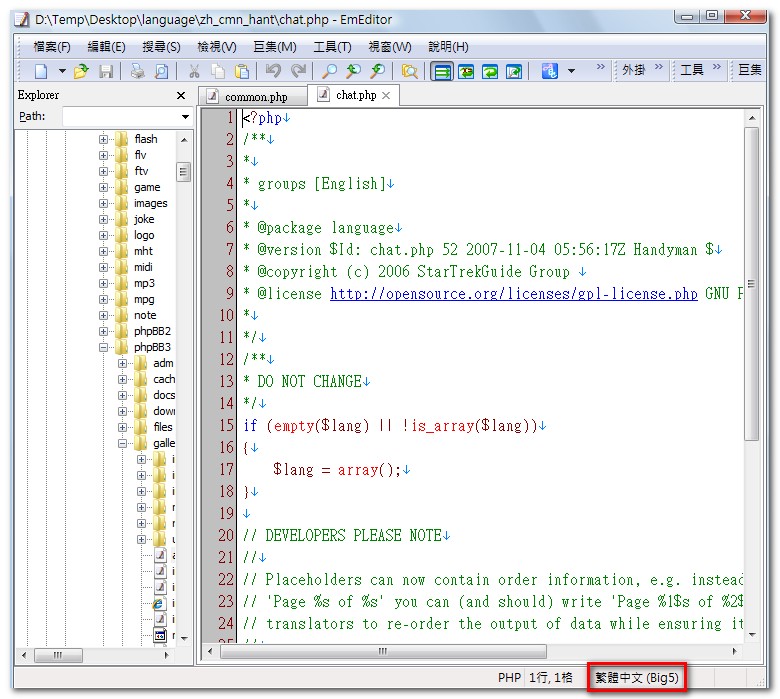Open the 說明(H) menu
780x699 pixels.
coord(448,47)
